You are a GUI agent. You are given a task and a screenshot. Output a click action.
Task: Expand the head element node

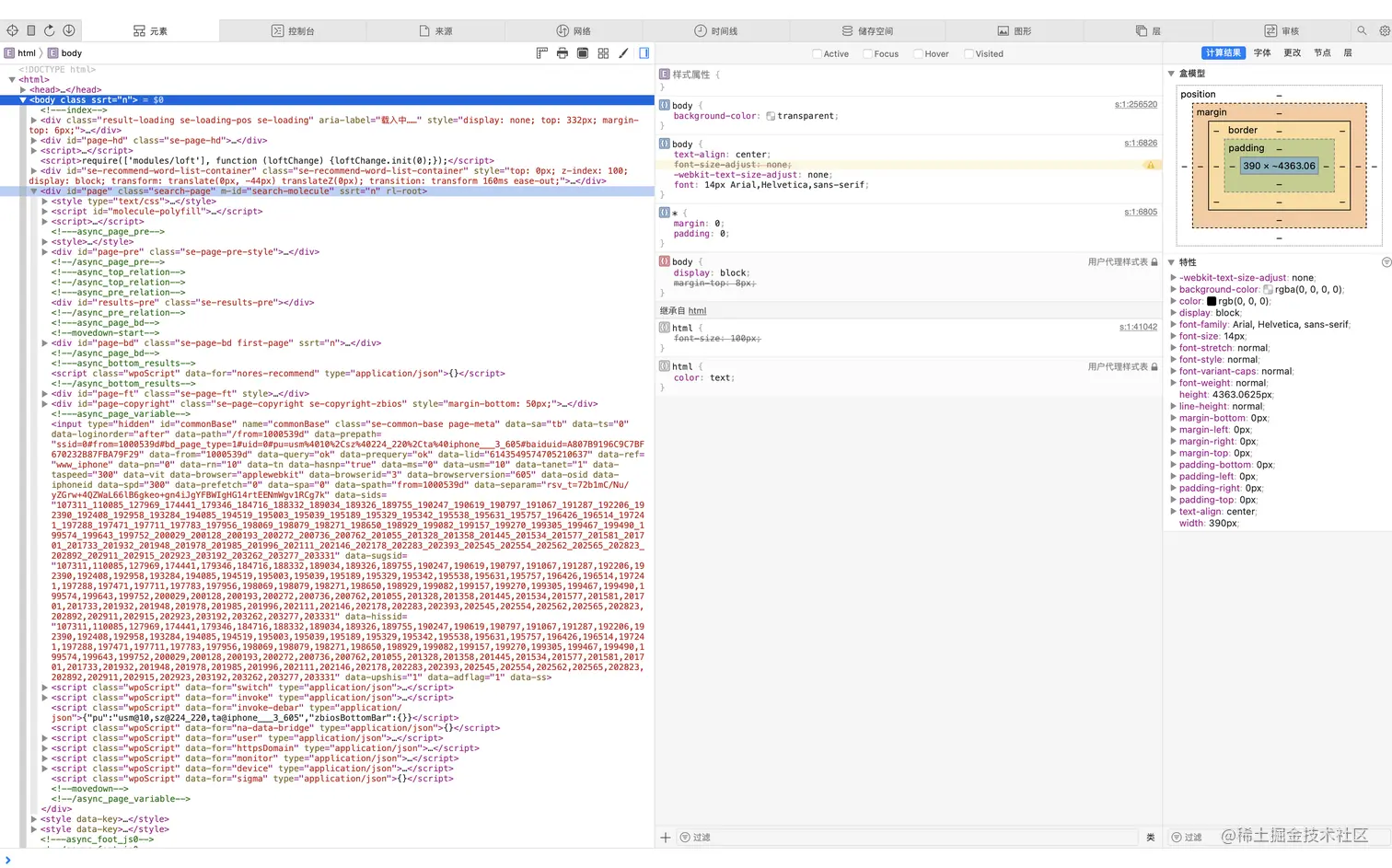pyautogui.click(x=23, y=89)
